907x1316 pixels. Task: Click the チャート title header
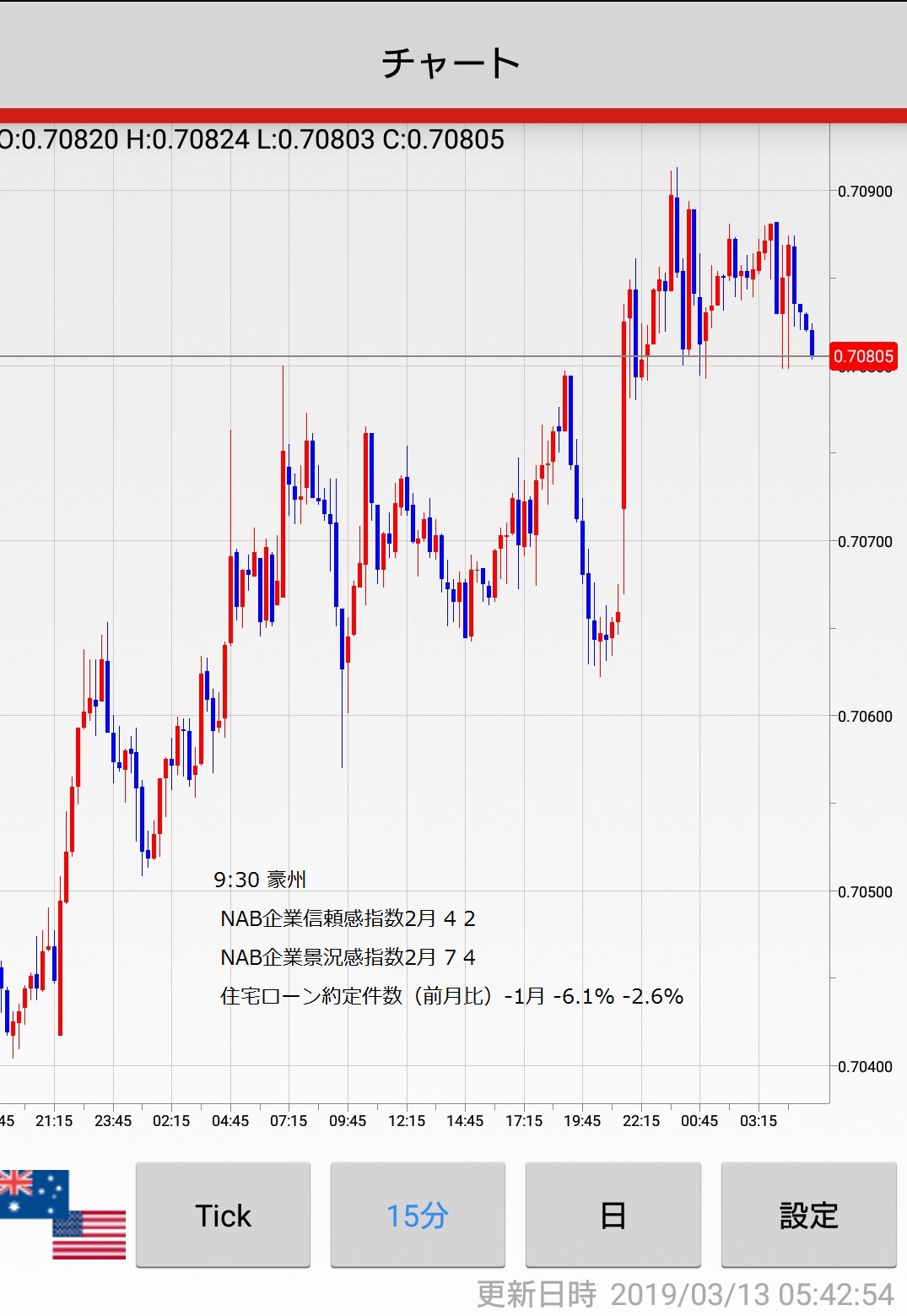(452, 63)
